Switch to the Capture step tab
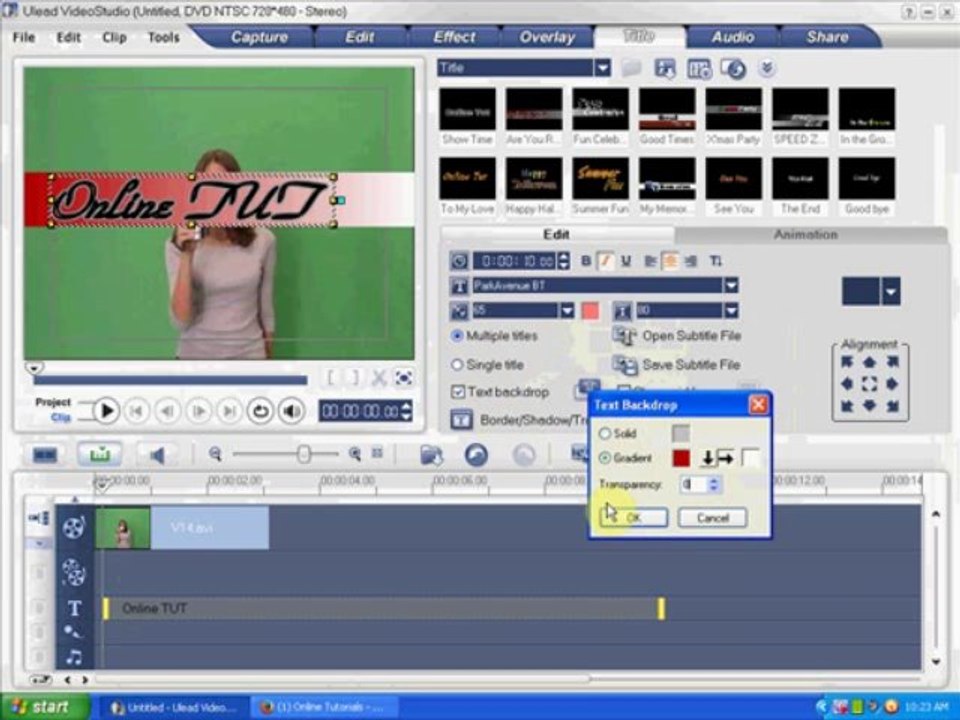 click(259, 37)
